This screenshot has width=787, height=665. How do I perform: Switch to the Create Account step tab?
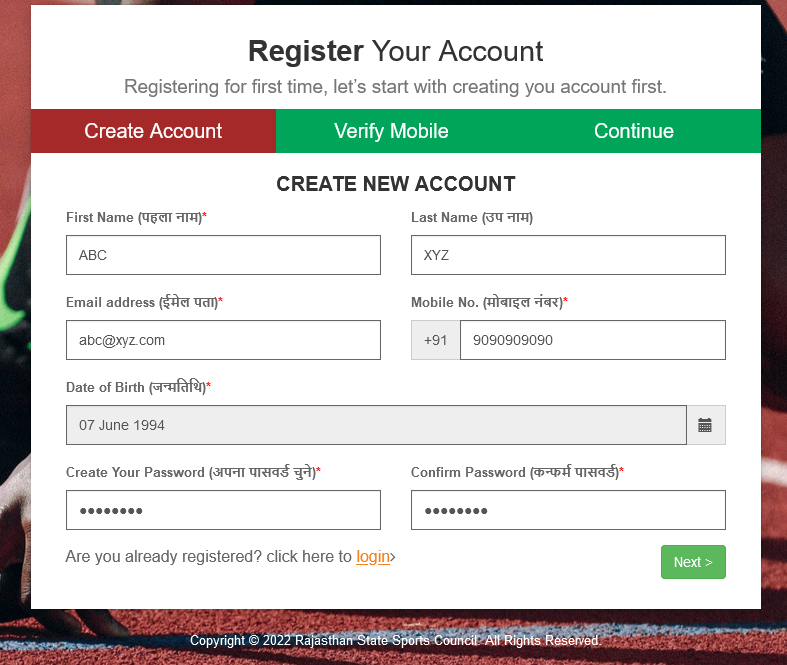pos(153,131)
